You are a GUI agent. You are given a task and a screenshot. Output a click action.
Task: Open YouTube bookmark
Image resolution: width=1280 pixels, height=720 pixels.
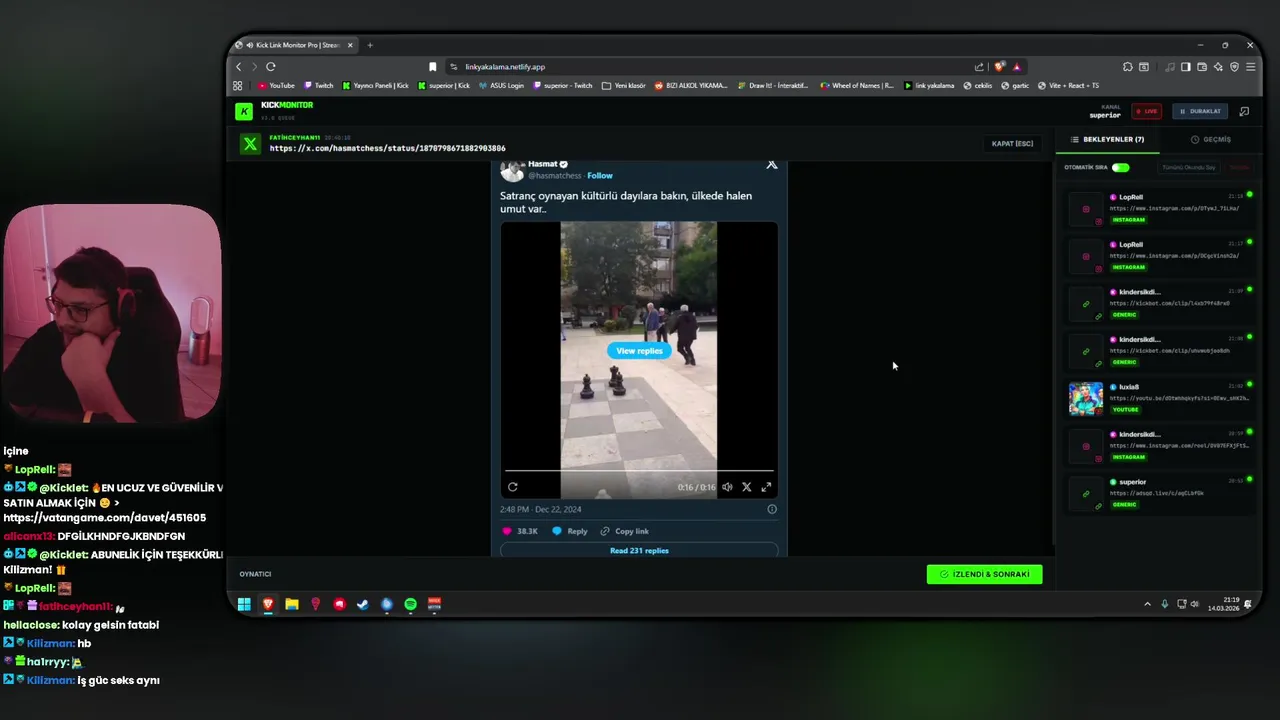click(276, 86)
